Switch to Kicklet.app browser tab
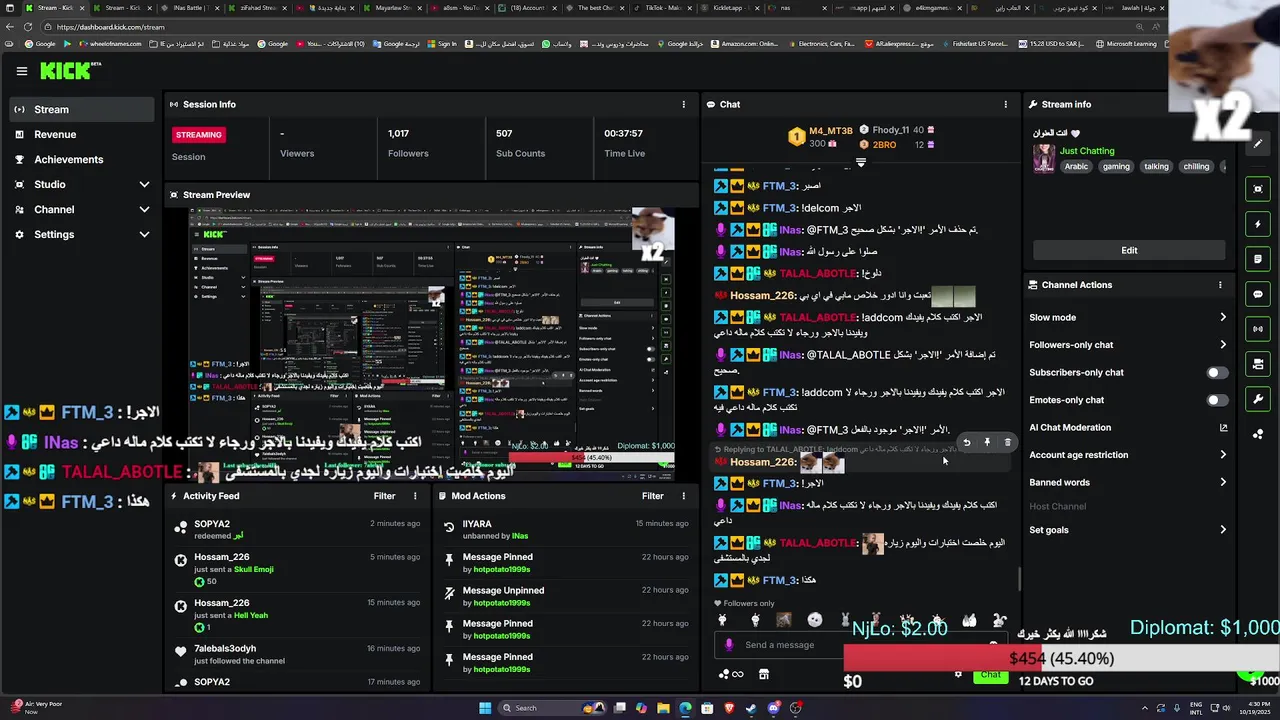The image size is (1280, 720). (730, 8)
